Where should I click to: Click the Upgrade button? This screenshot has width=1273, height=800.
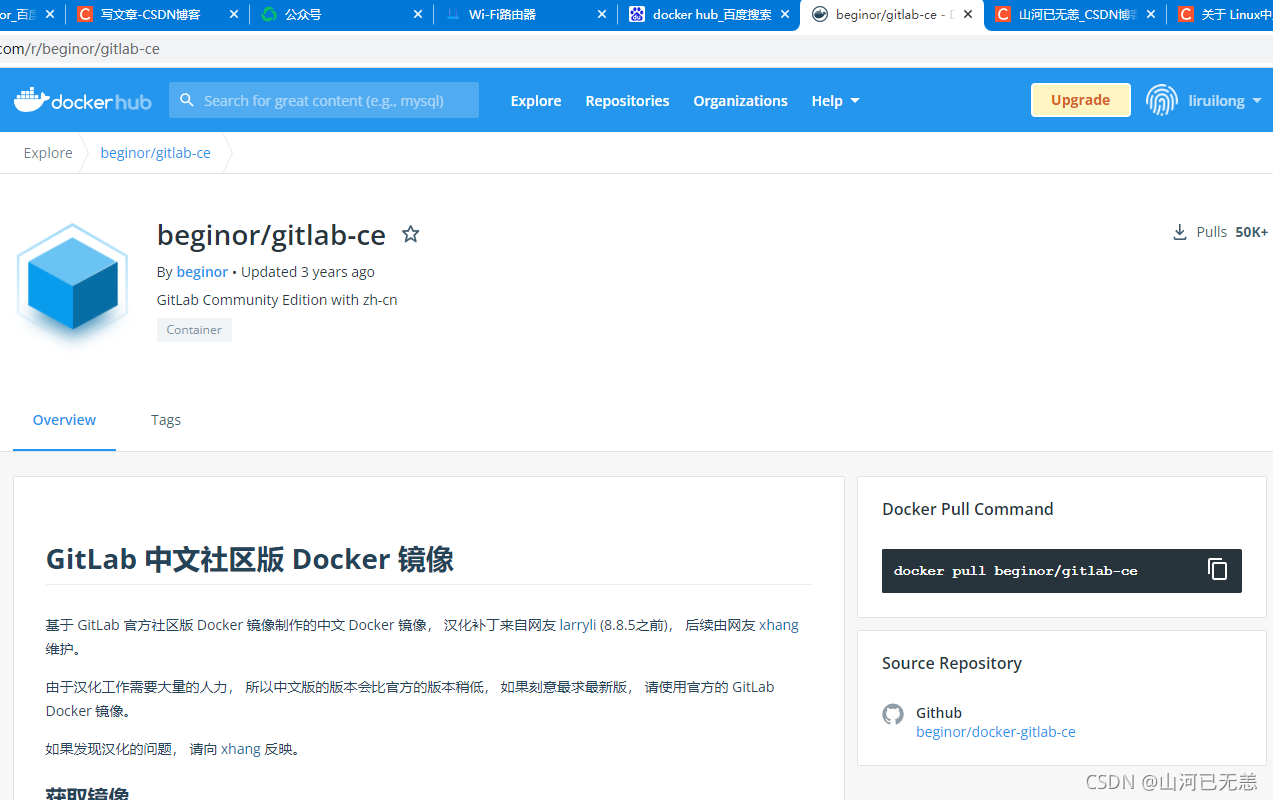(x=1080, y=100)
